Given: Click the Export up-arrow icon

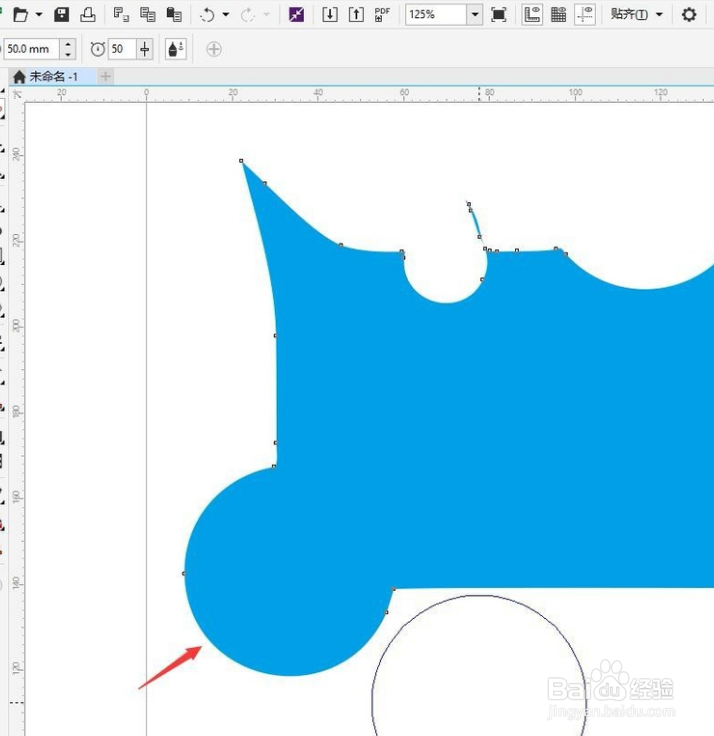Looking at the screenshot, I should tap(356, 15).
